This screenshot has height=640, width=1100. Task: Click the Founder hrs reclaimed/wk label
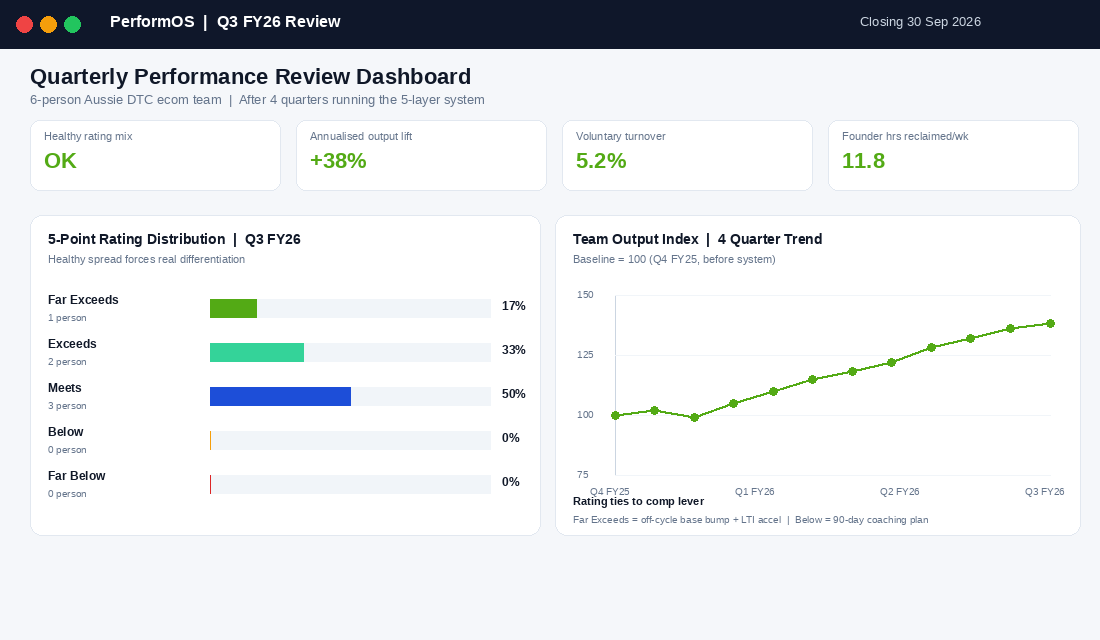coord(905,136)
